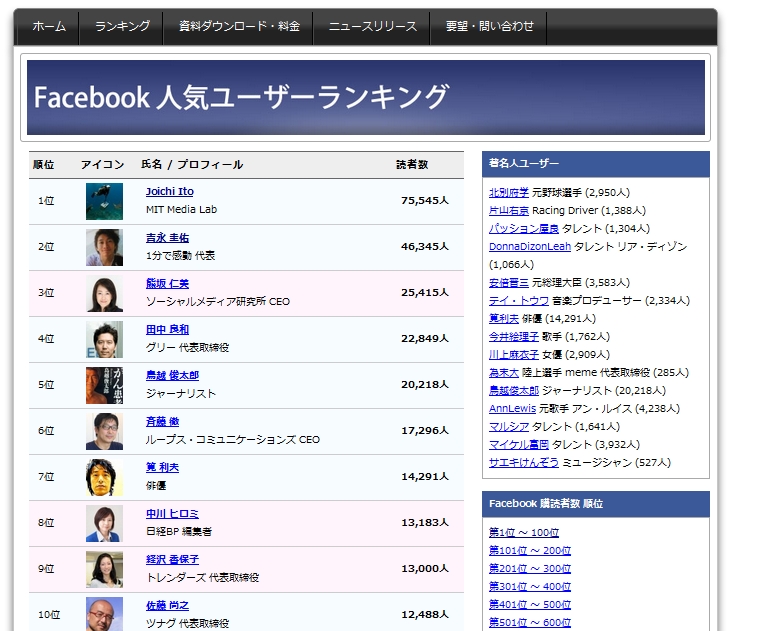Click the 46,345人 reader count
761x631 pixels.
point(425,247)
